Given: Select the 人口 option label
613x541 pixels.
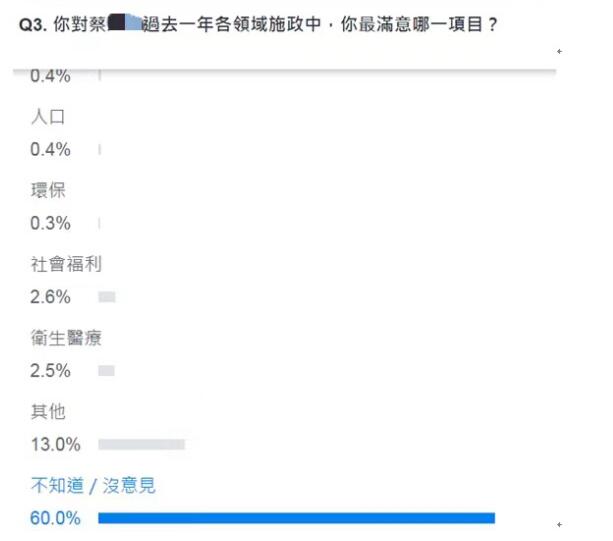Looking at the screenshot, I should pyautogui.click(x=49, y=117).
